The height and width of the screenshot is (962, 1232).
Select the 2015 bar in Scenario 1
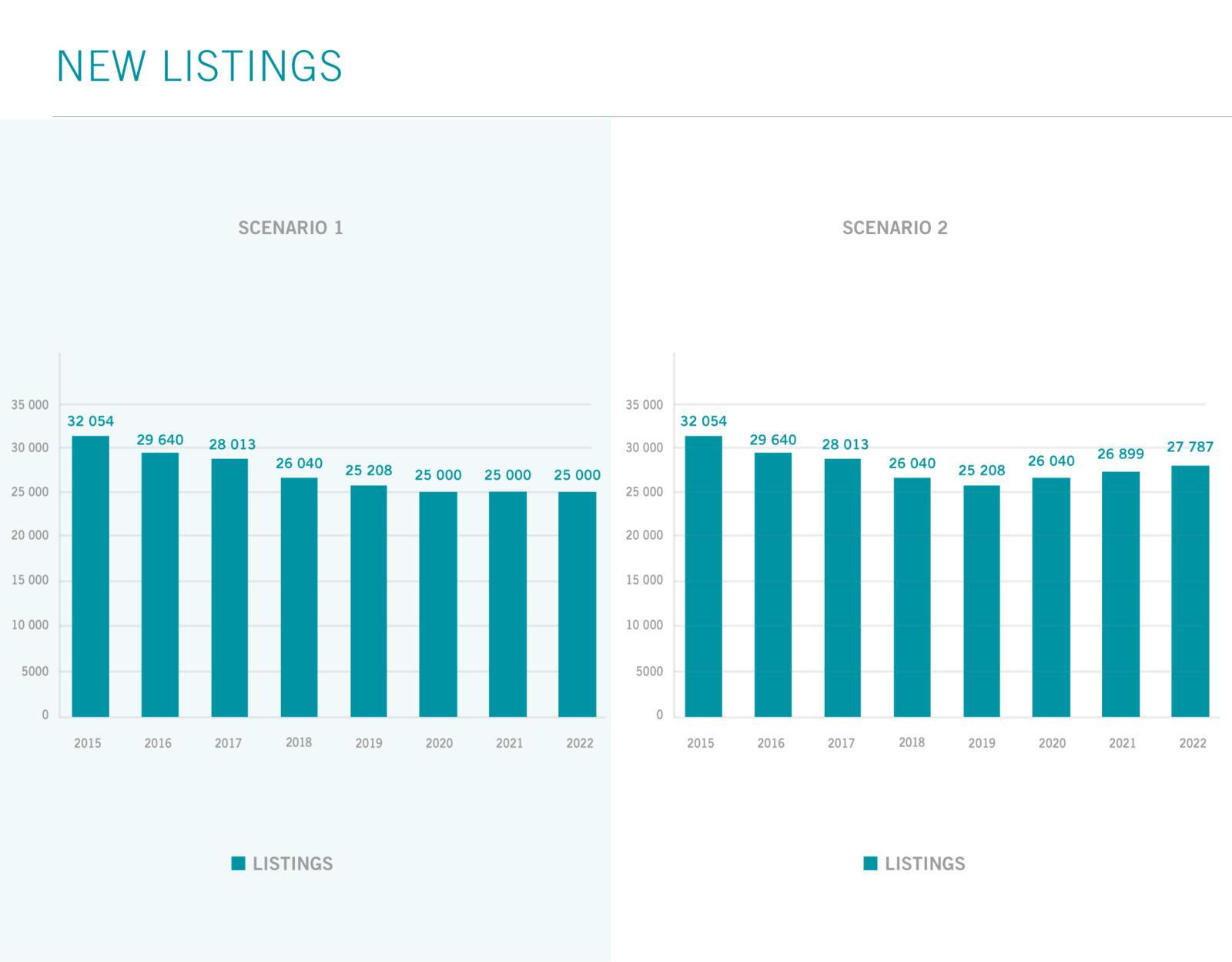click(x=90, y=576)
